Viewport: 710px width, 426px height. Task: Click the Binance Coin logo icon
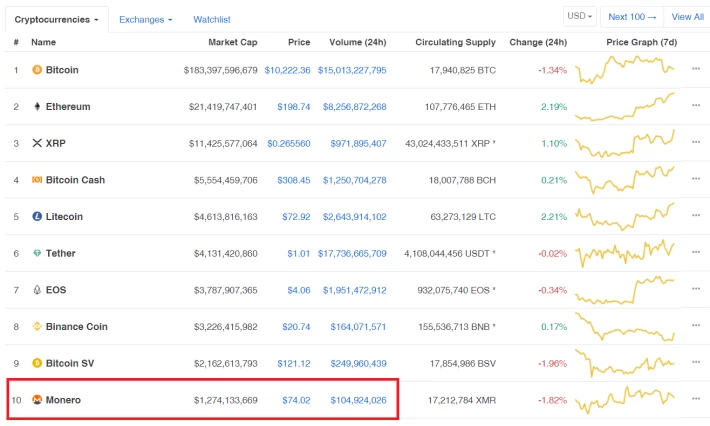pos(37,326)
